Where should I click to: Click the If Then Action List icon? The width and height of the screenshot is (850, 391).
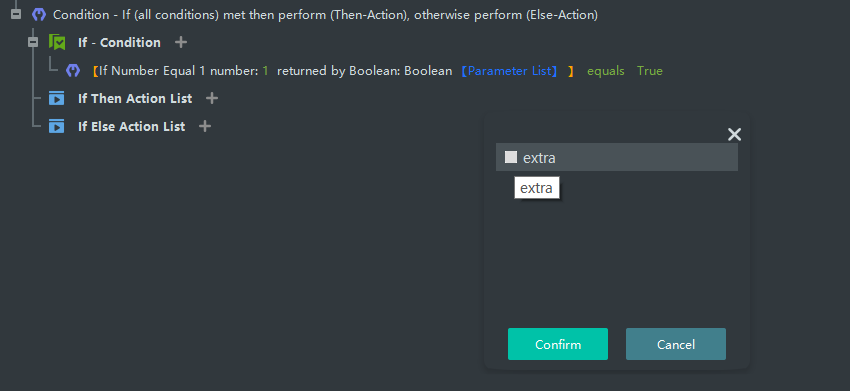[56, 98]
